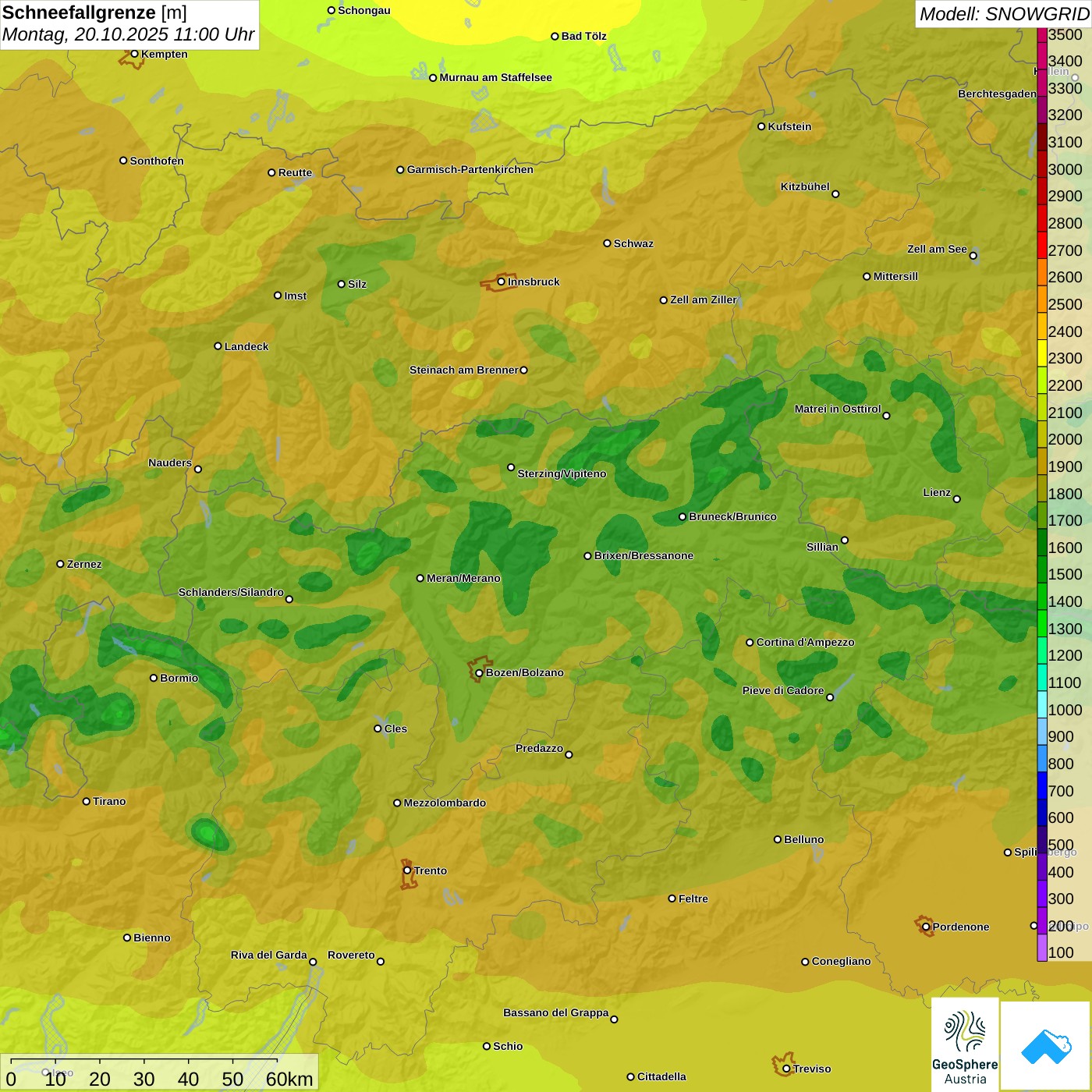Click the Reutte label

coord(295,172)
